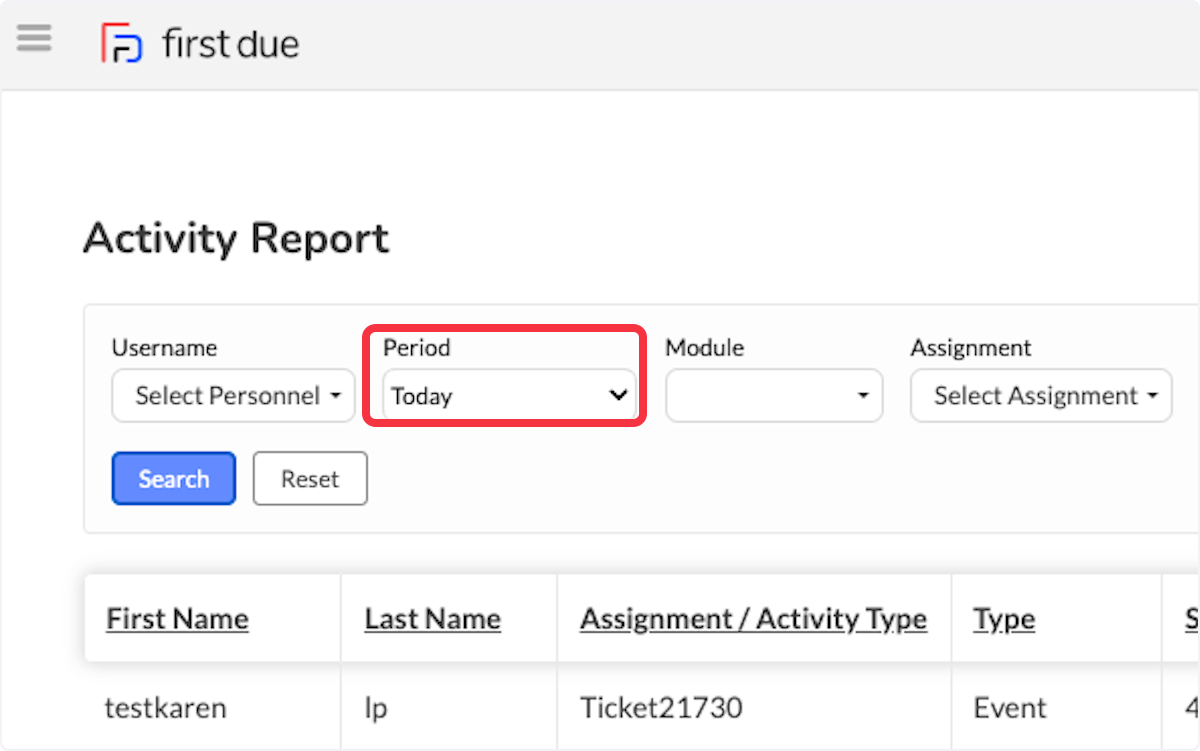Open the hamburger navigation menu

pyautogui.click(x=34, y=39)
